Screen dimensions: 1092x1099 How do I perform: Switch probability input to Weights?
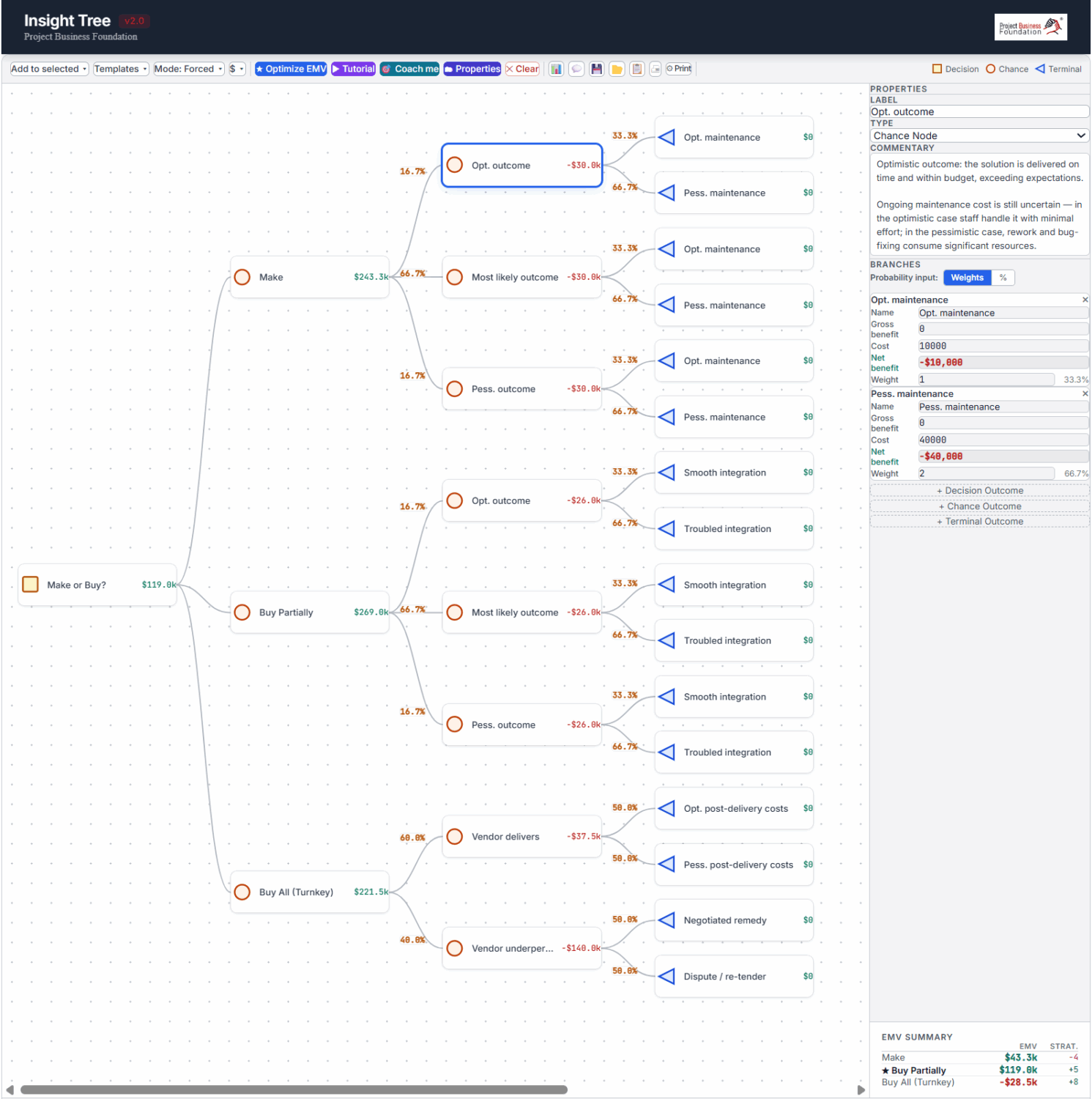(x=967, y=278)
